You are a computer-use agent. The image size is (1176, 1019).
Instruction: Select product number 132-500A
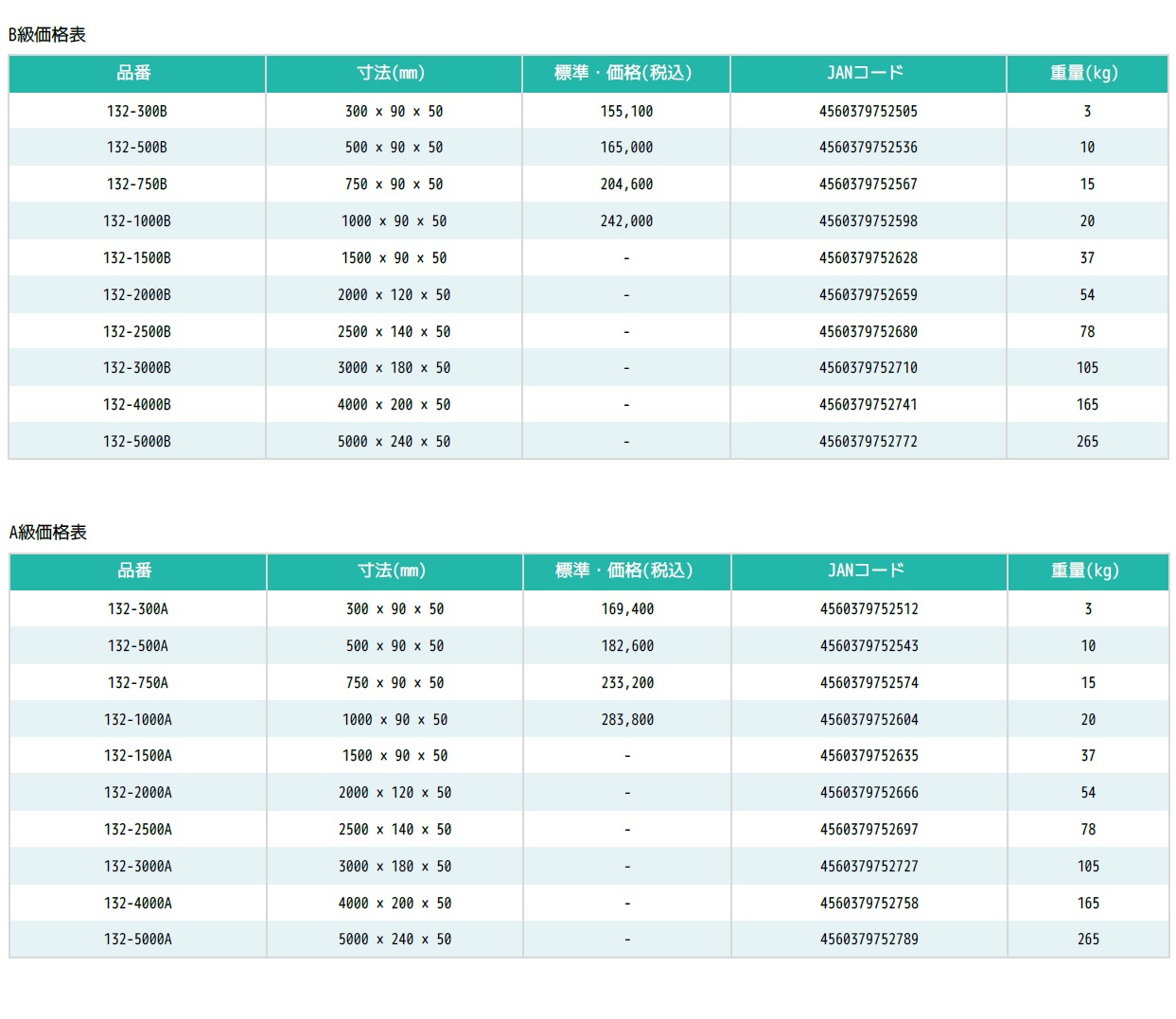(138, 646)
